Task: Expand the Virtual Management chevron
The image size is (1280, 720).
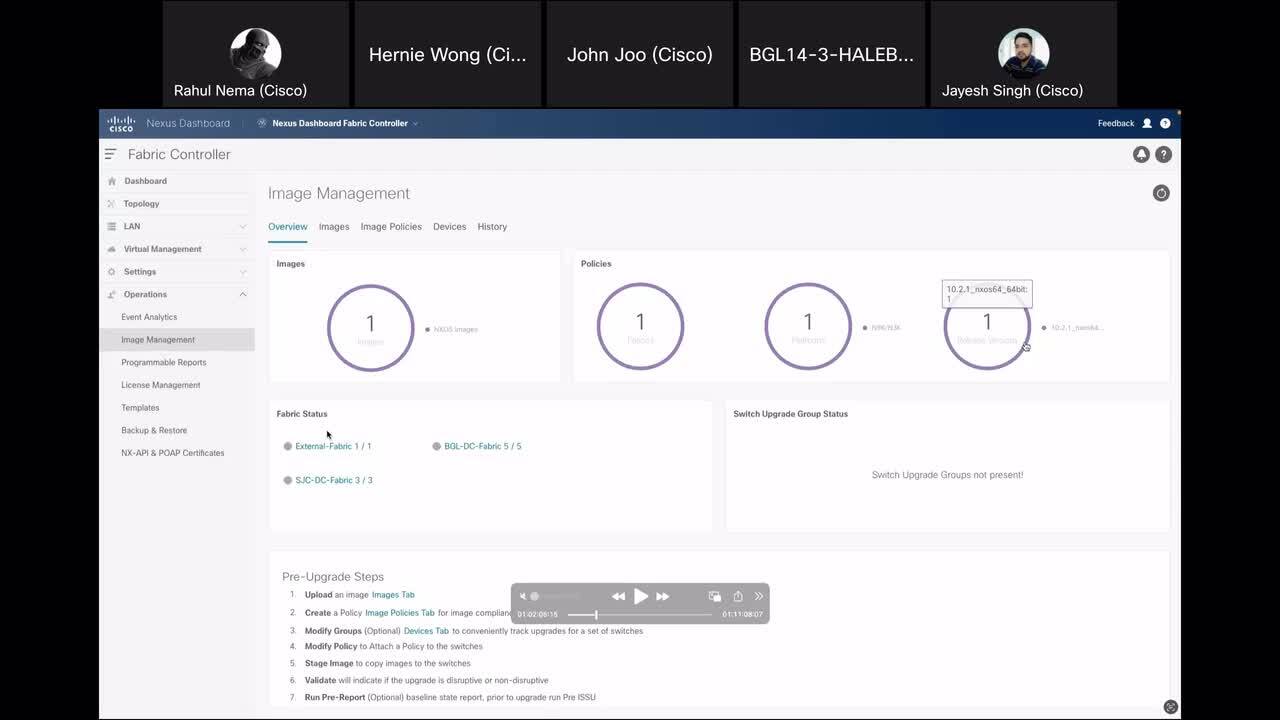Action: click(243, 249)
